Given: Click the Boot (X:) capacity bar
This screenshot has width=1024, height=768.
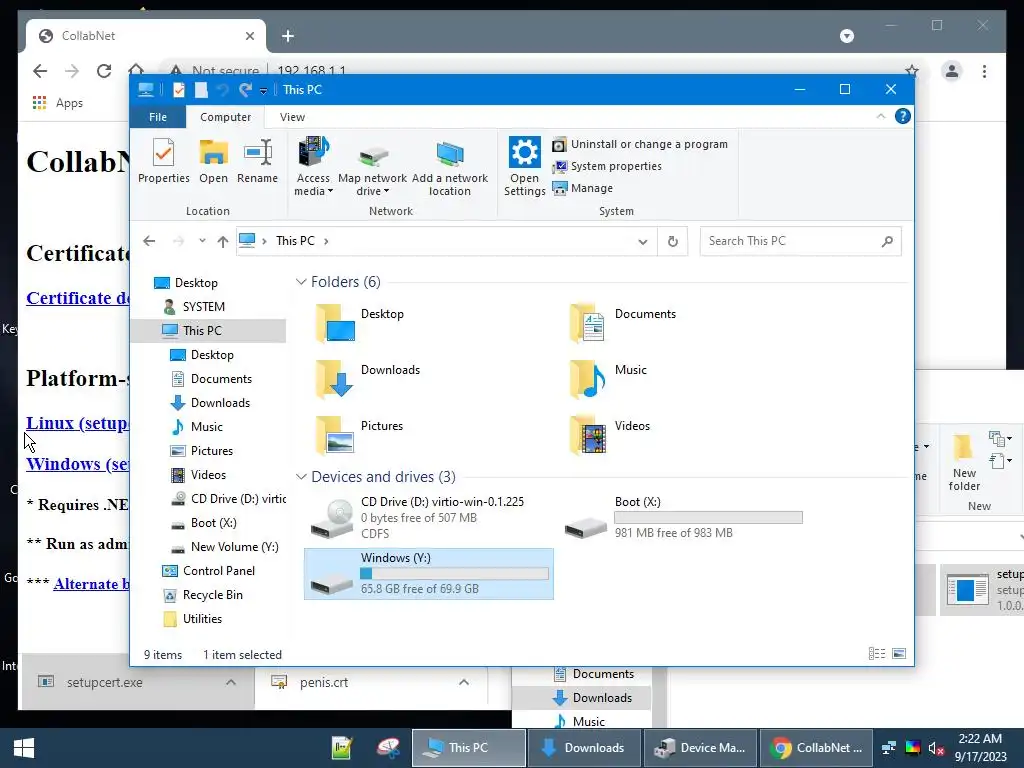Looking at the screenshot, I should pyautogui.click(x=708, y=517).
